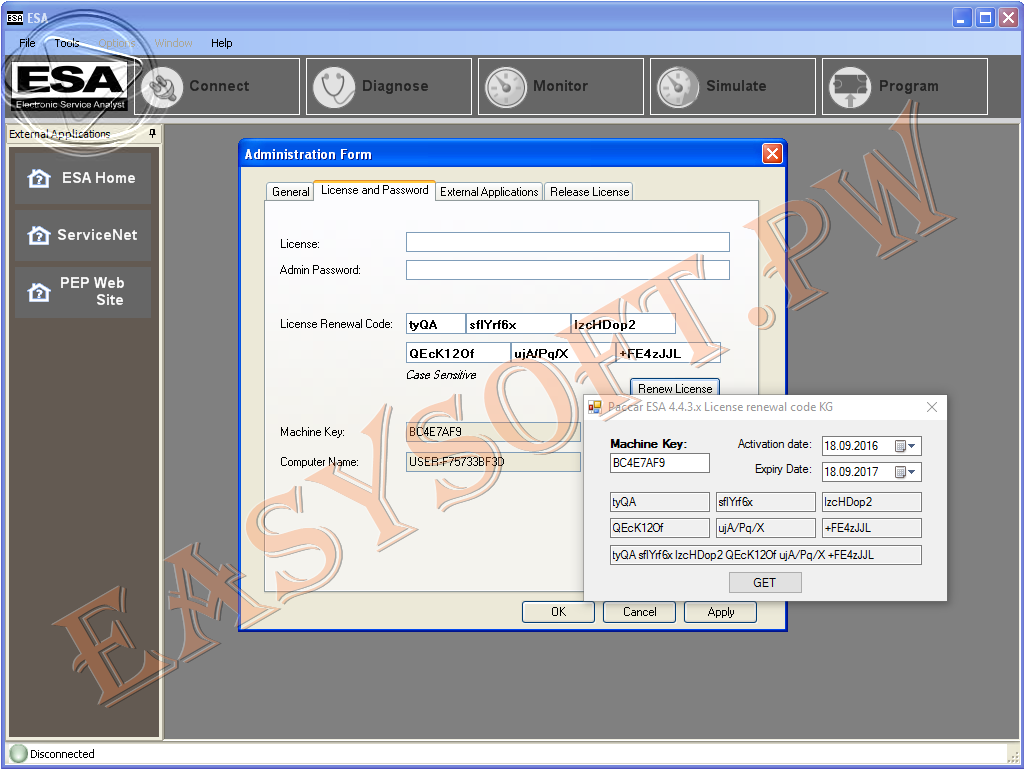
Task: Click the License input field
Action: (x=568, y=242)
